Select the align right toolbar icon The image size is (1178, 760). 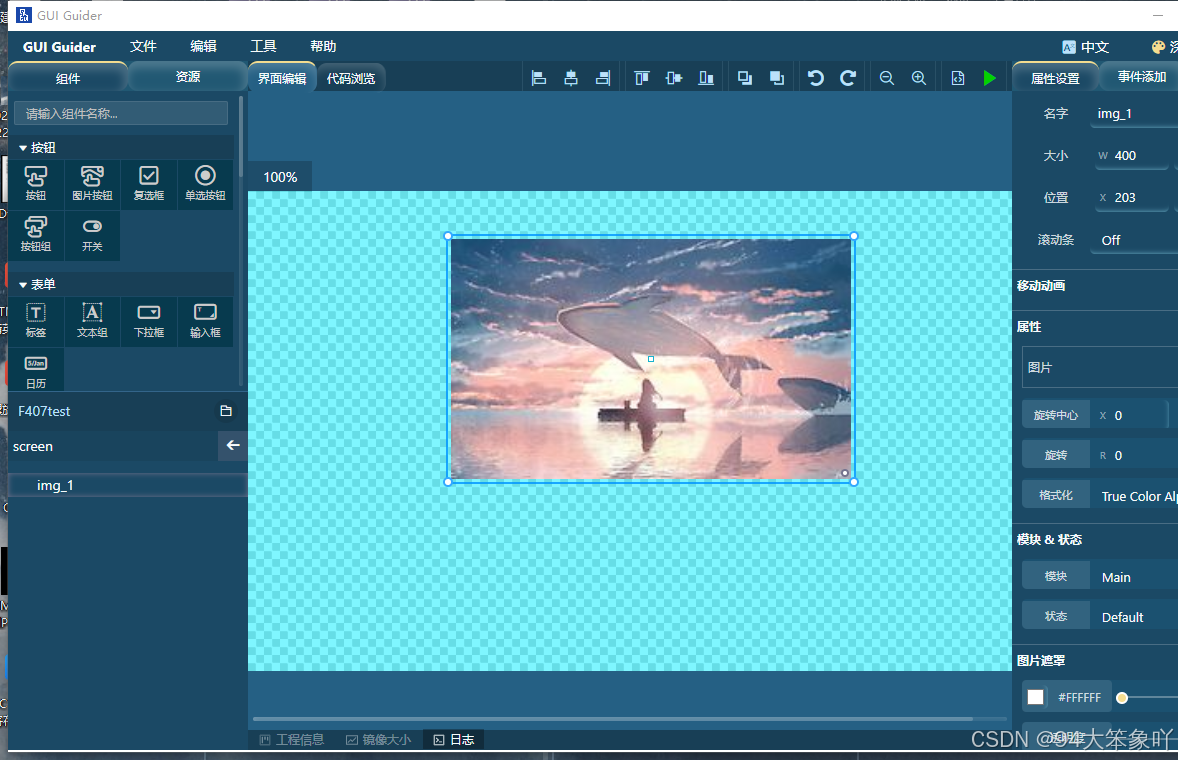click(x=603, y=78)
